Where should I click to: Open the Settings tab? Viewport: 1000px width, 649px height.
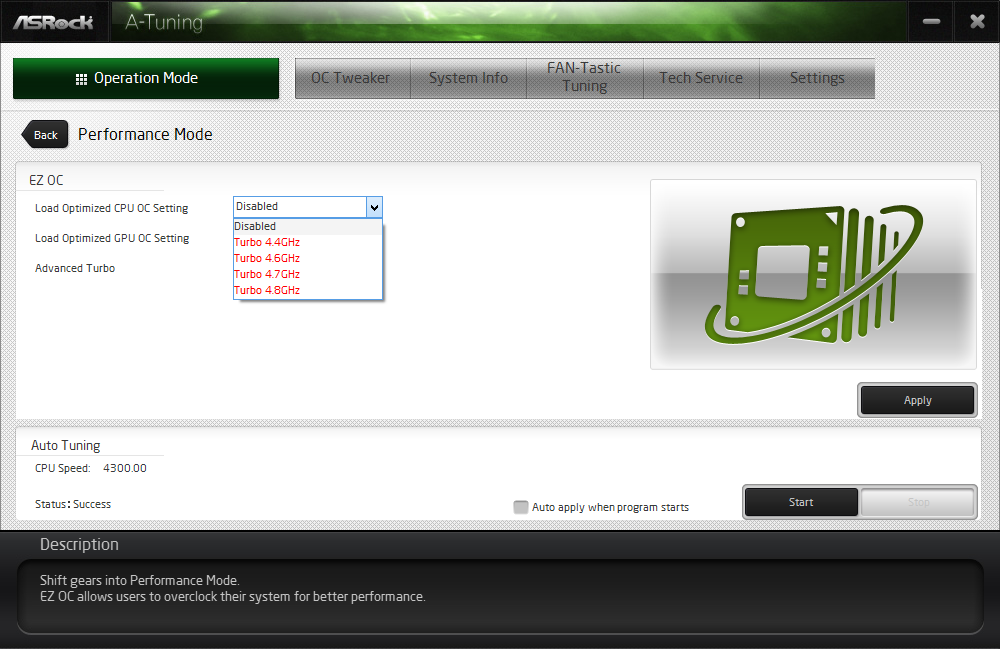[817, 78]
